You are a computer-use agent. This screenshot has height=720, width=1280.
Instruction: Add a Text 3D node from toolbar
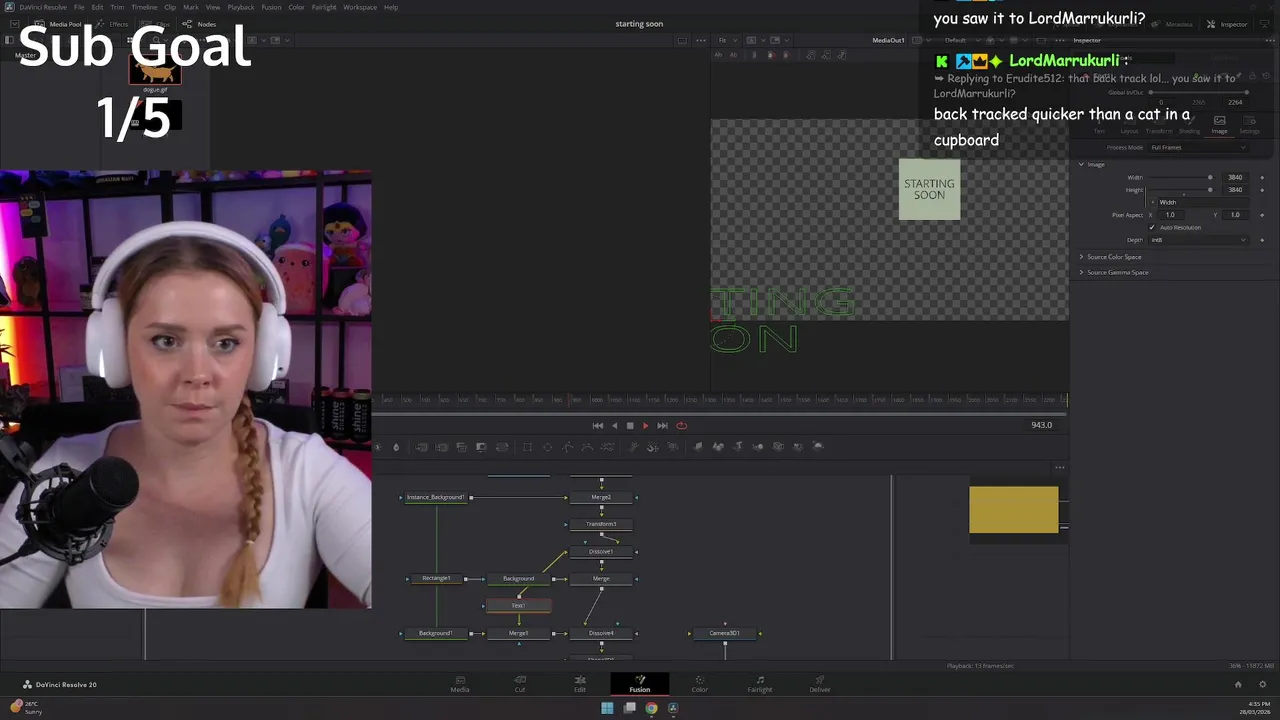click(737, 447)
